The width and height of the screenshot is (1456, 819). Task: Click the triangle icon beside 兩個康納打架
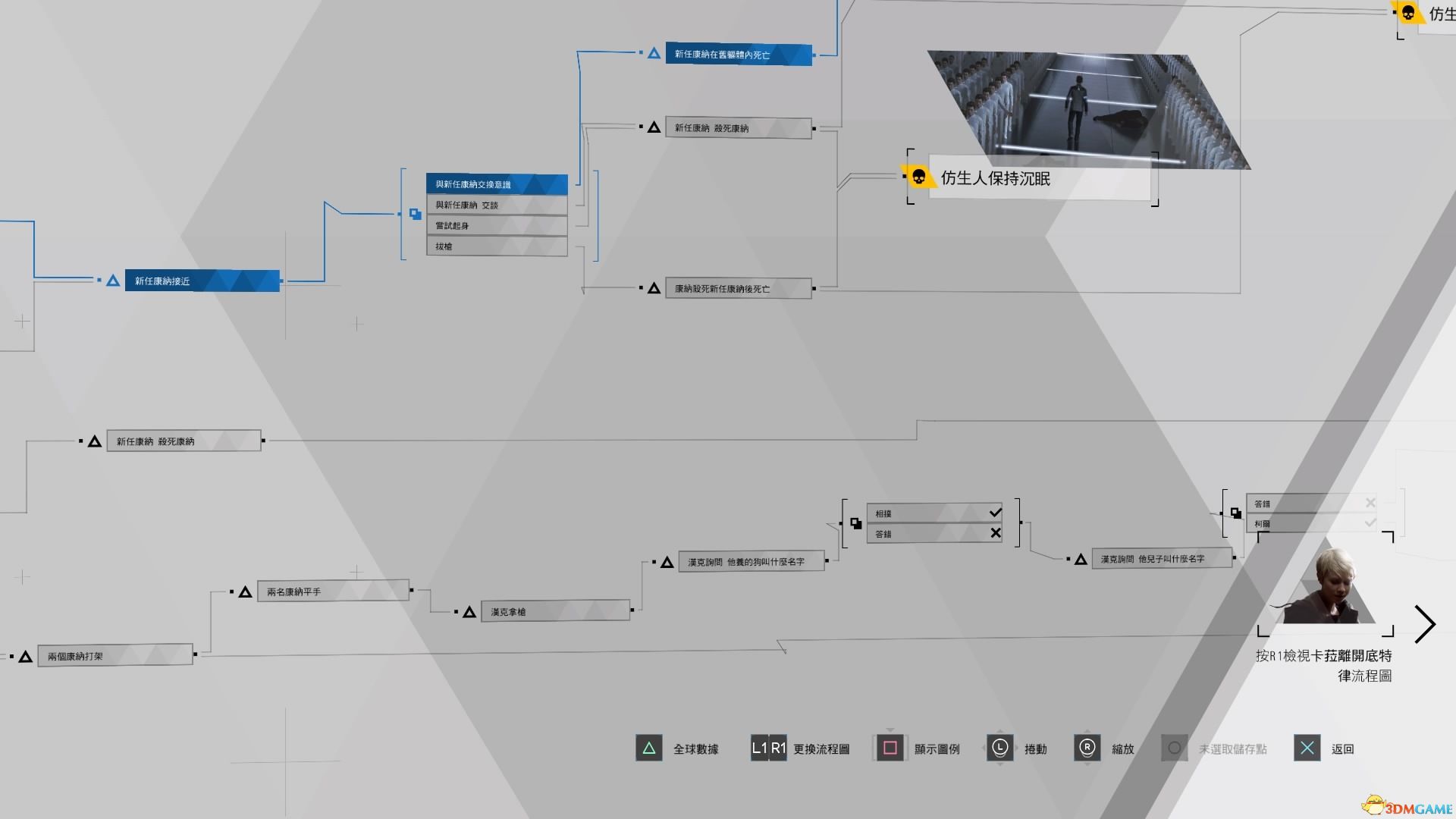coord(25,656)
